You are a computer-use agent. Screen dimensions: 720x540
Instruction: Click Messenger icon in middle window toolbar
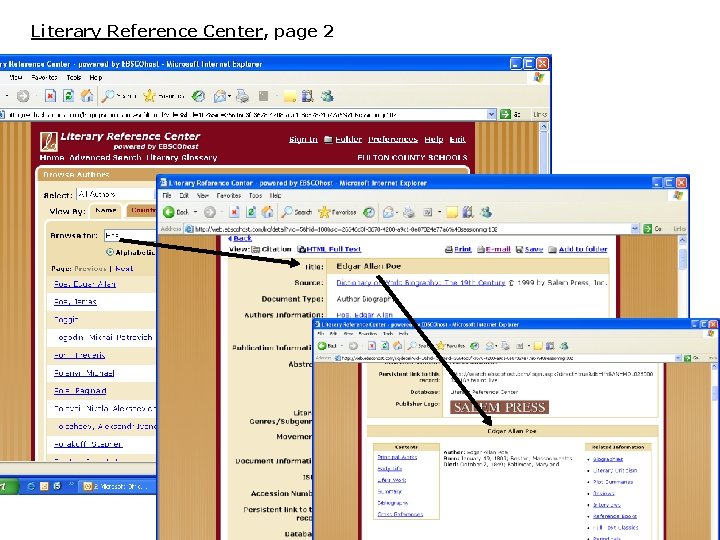[x=486, y=212]
